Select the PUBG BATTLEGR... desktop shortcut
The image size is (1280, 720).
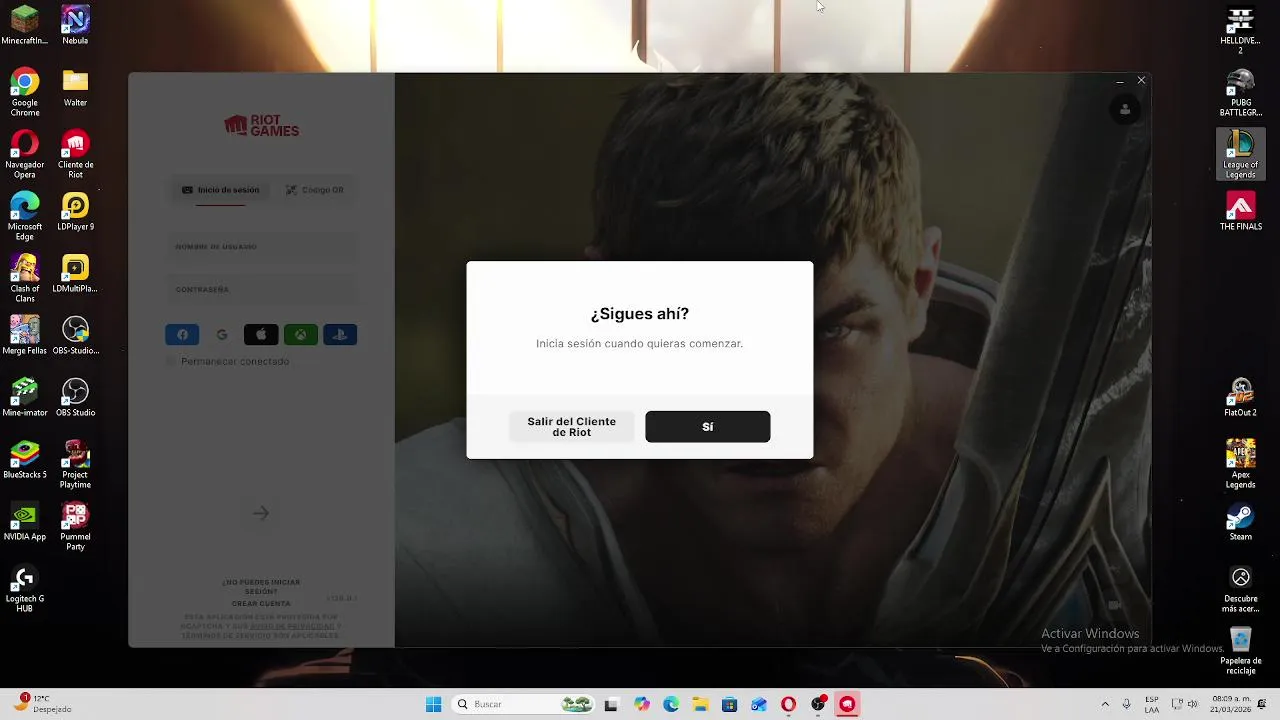tap(1241, 93)
